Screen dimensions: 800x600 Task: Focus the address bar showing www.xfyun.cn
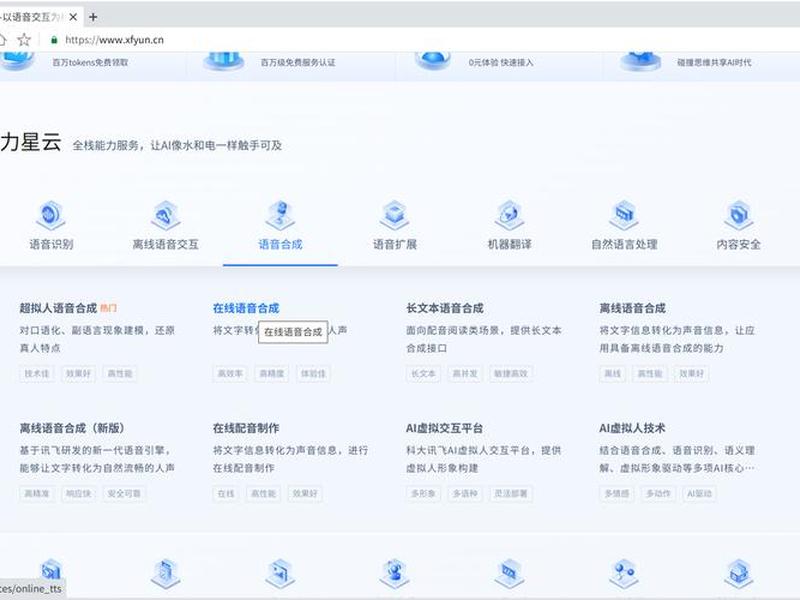coord(114,40)
